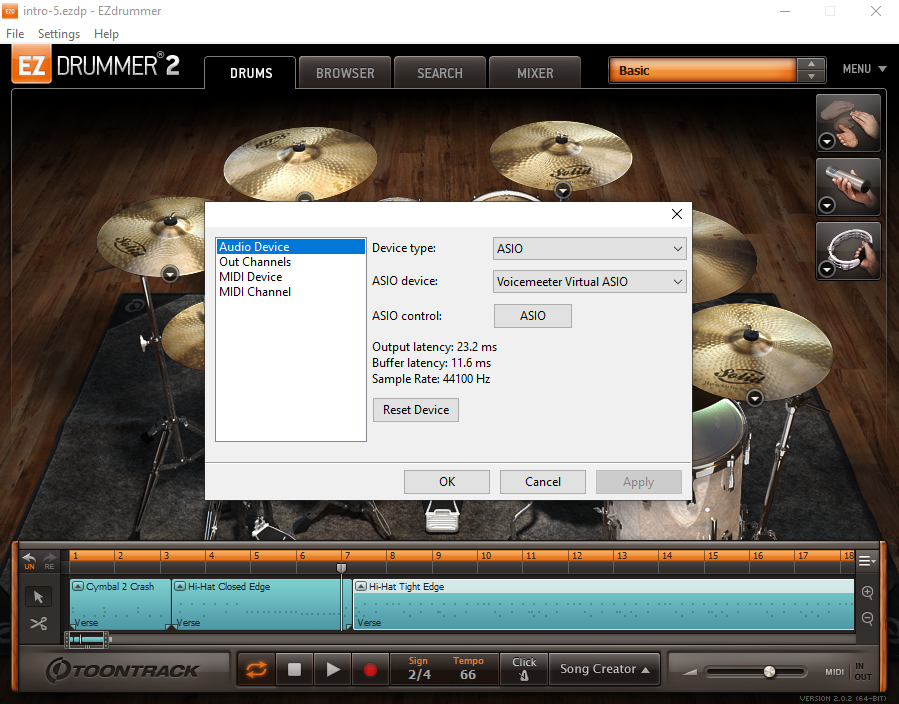899x704 pixels.
Task: Select Out Channels in settings list
Action: (291, 261)
